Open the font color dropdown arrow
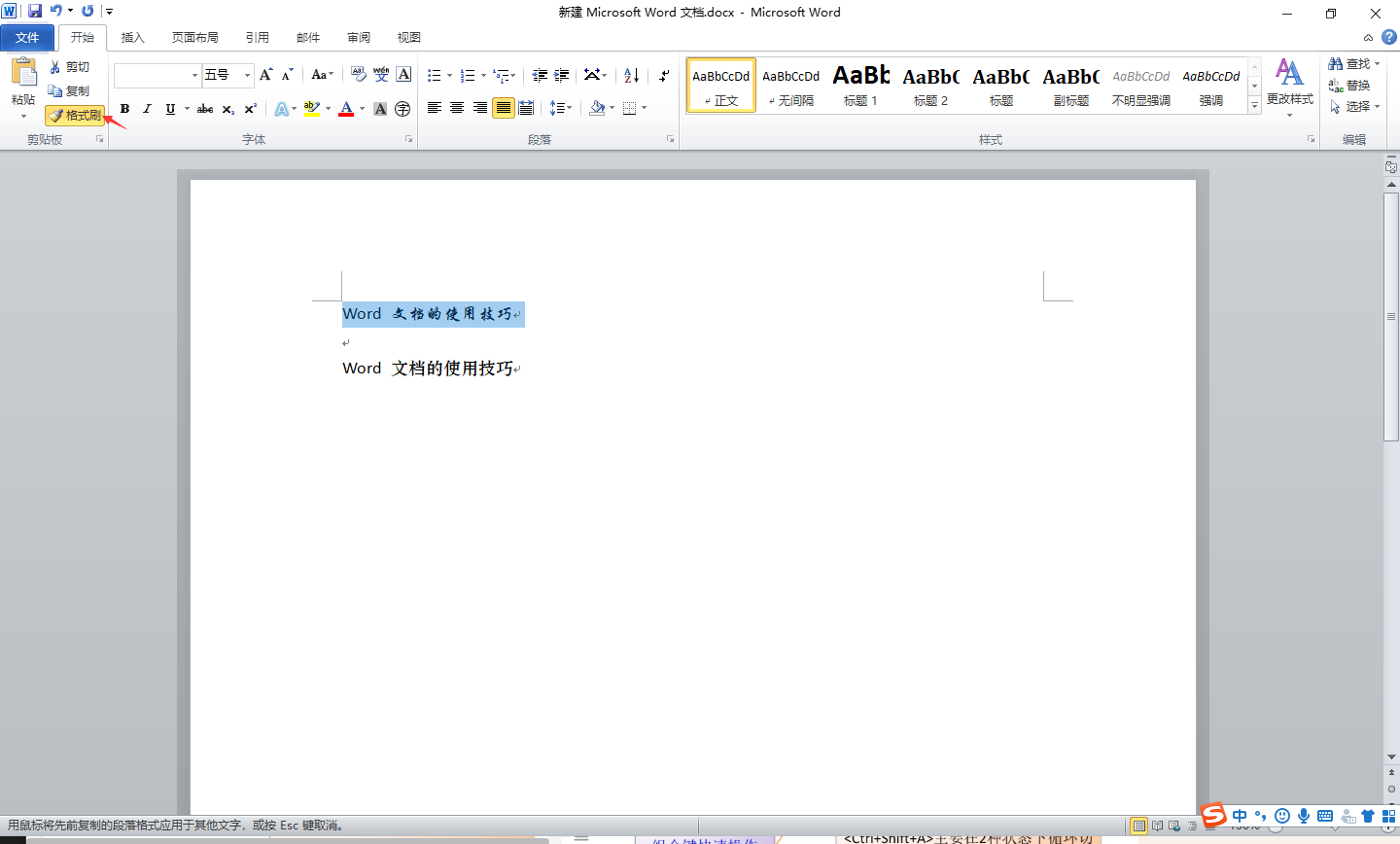The width and height of the screenshot is (1400, 844). tap(363, 109)
